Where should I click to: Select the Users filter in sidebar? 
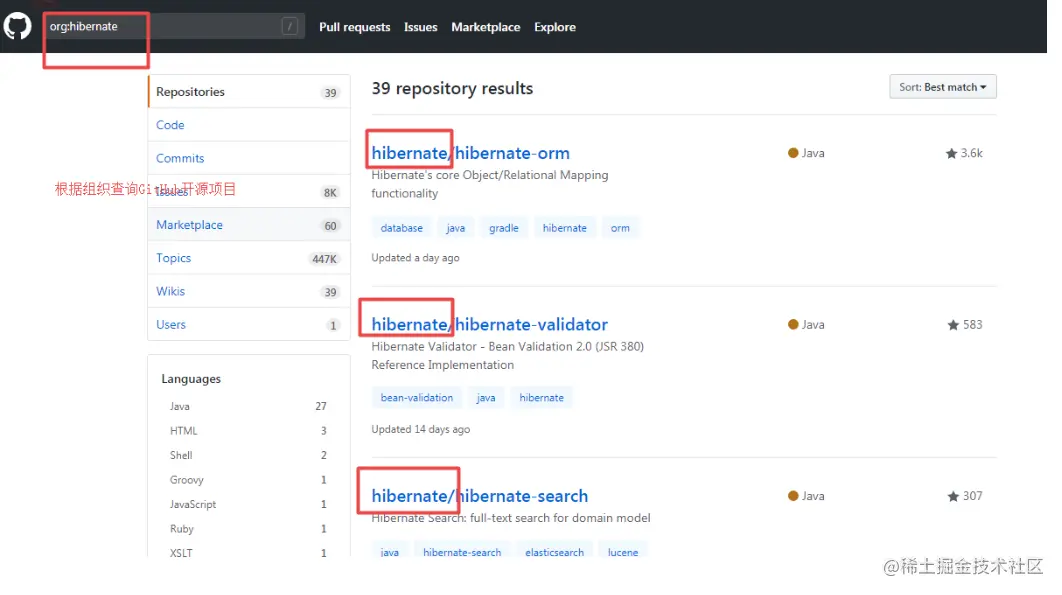249,324
